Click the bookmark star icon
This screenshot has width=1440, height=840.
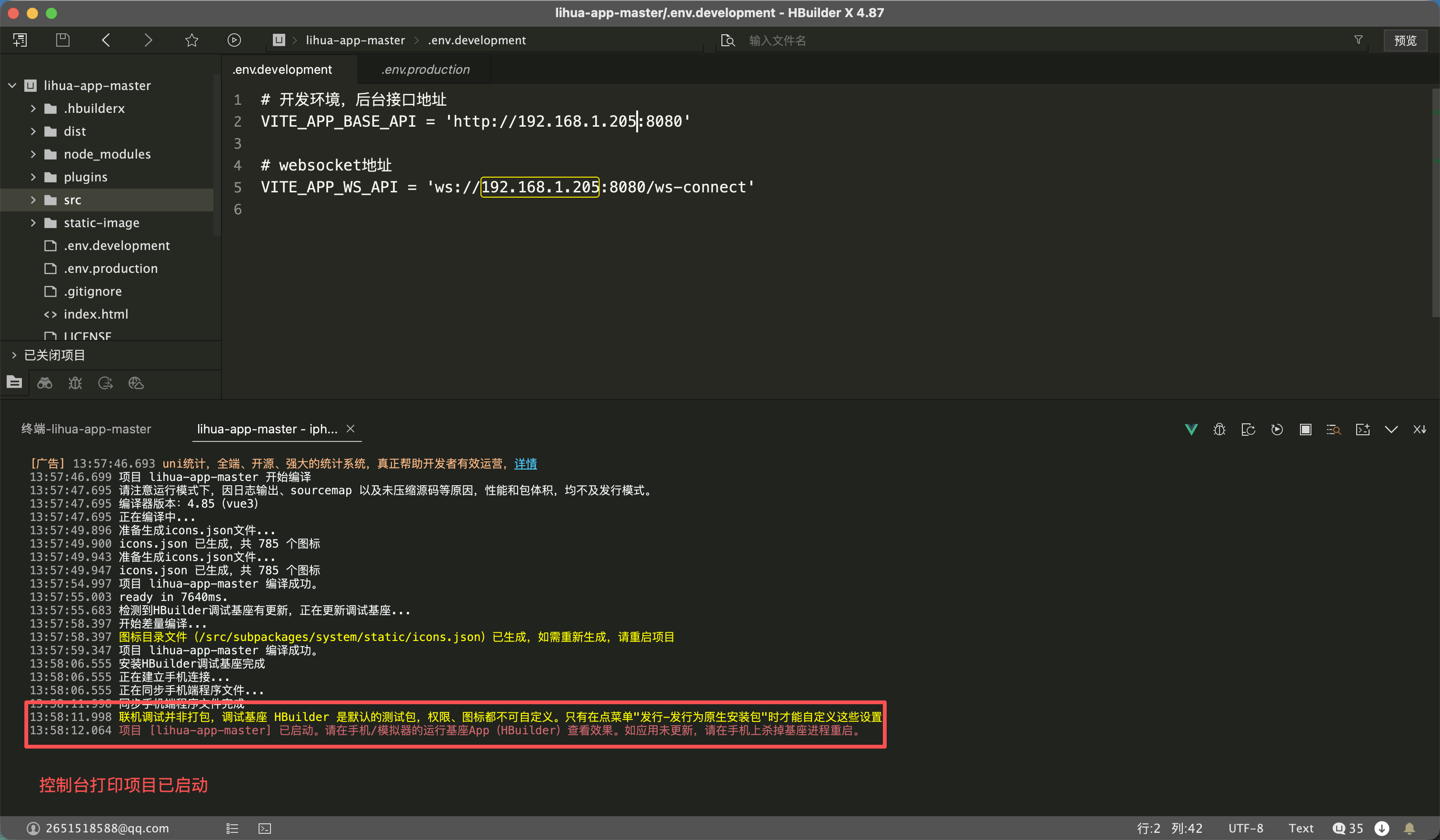click(191, 40)
